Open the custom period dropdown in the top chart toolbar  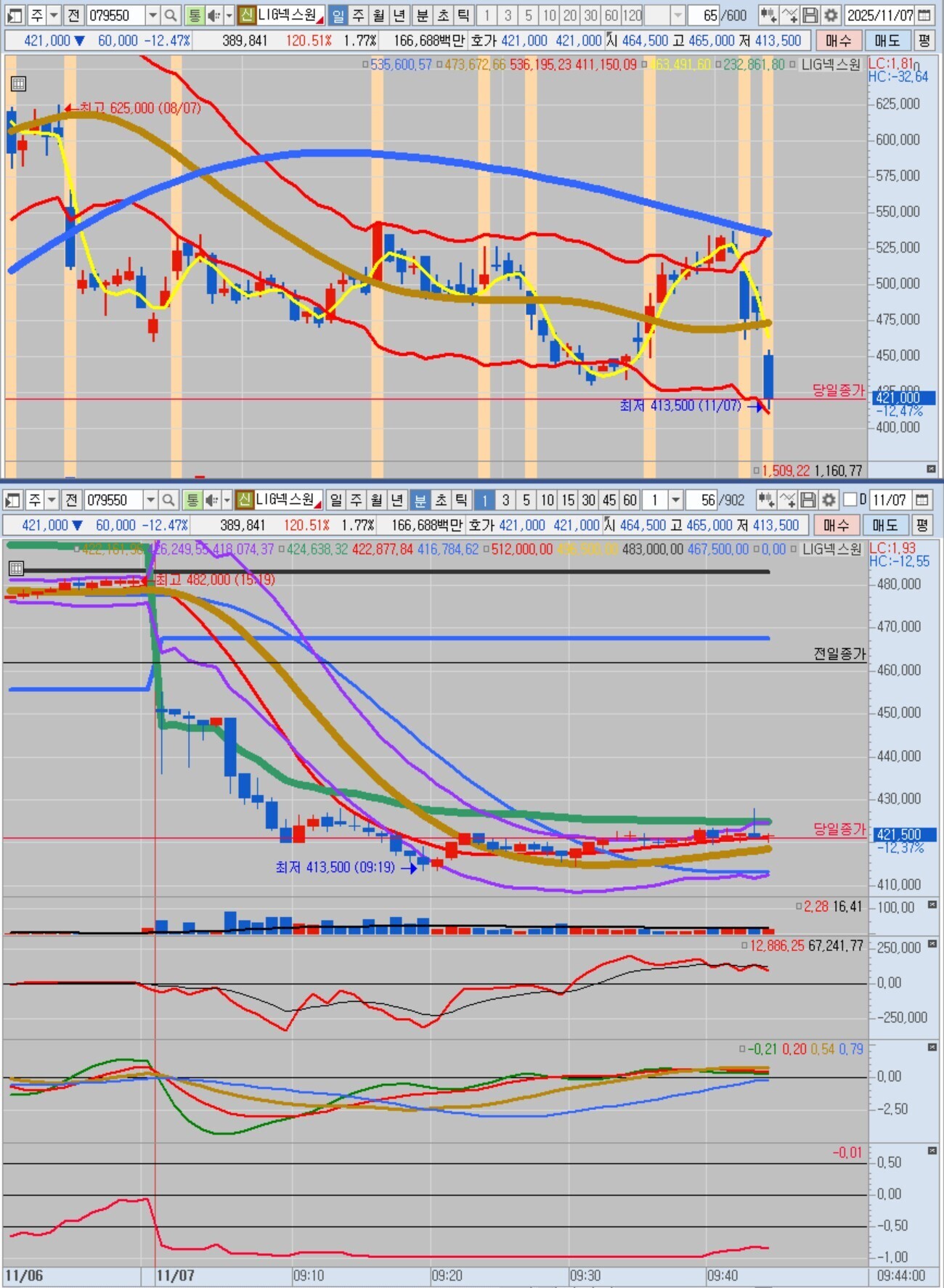(678, 15)
